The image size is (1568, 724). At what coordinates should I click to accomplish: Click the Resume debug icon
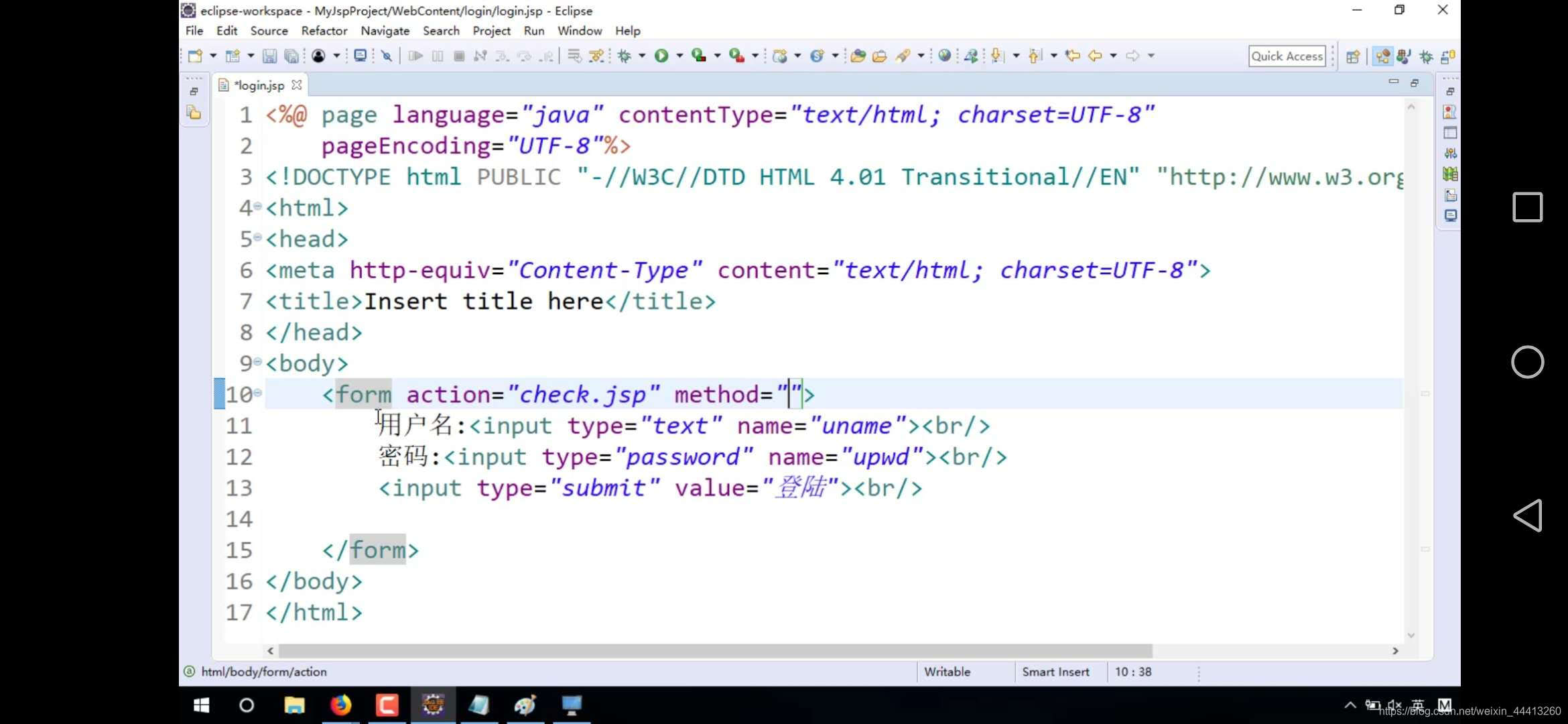(415, 56)
